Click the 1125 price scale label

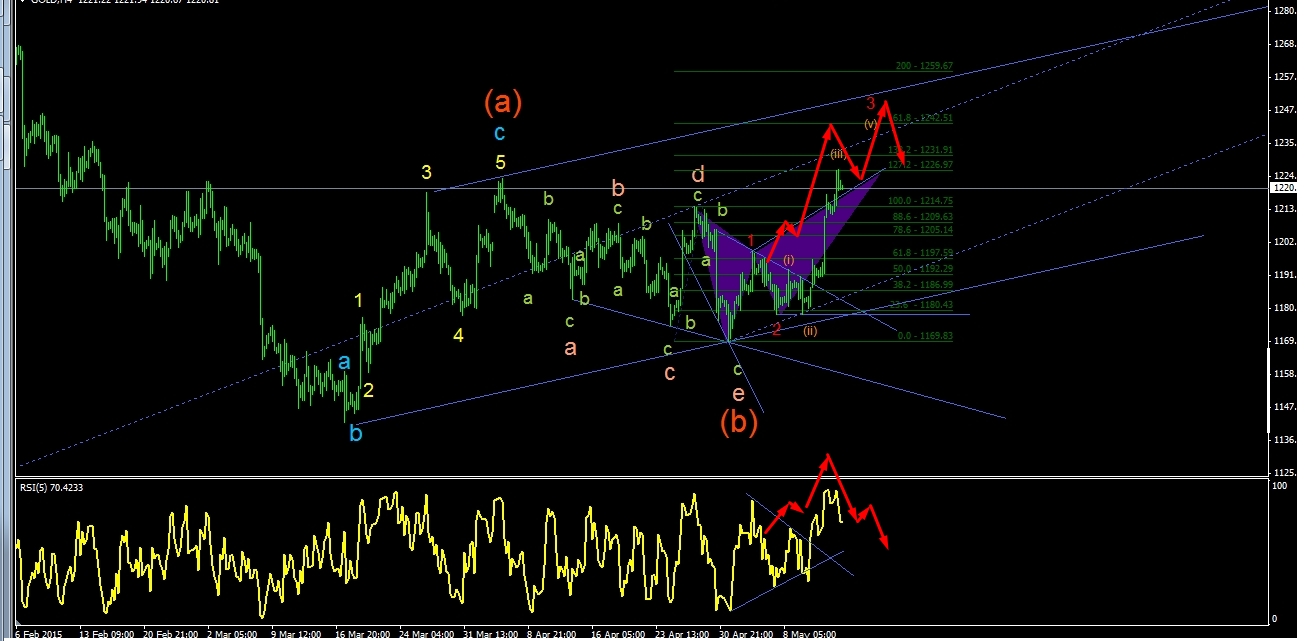pyautogui.click(x=1283, y=473)
